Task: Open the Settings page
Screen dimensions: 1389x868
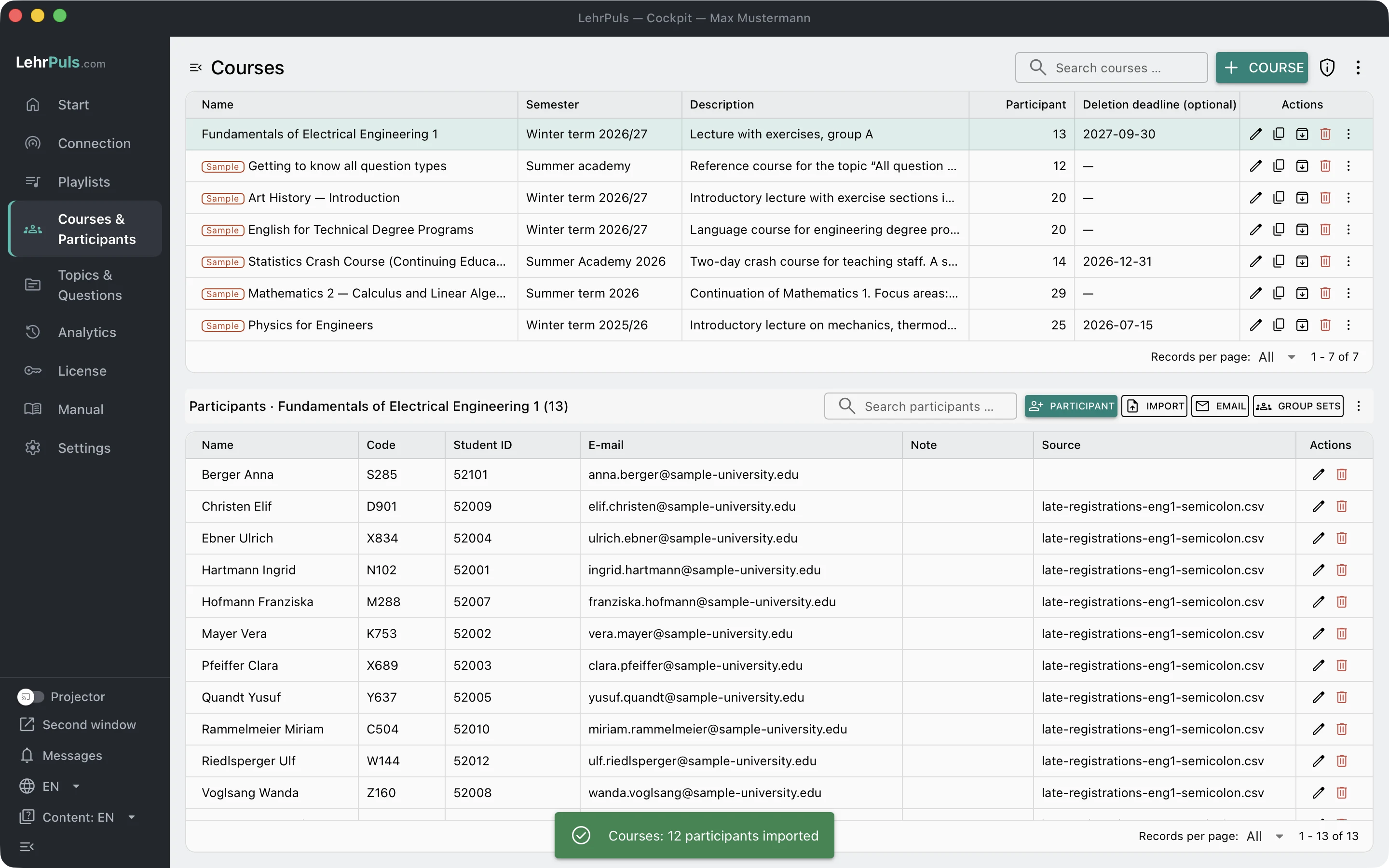Action: pos(85,448)
